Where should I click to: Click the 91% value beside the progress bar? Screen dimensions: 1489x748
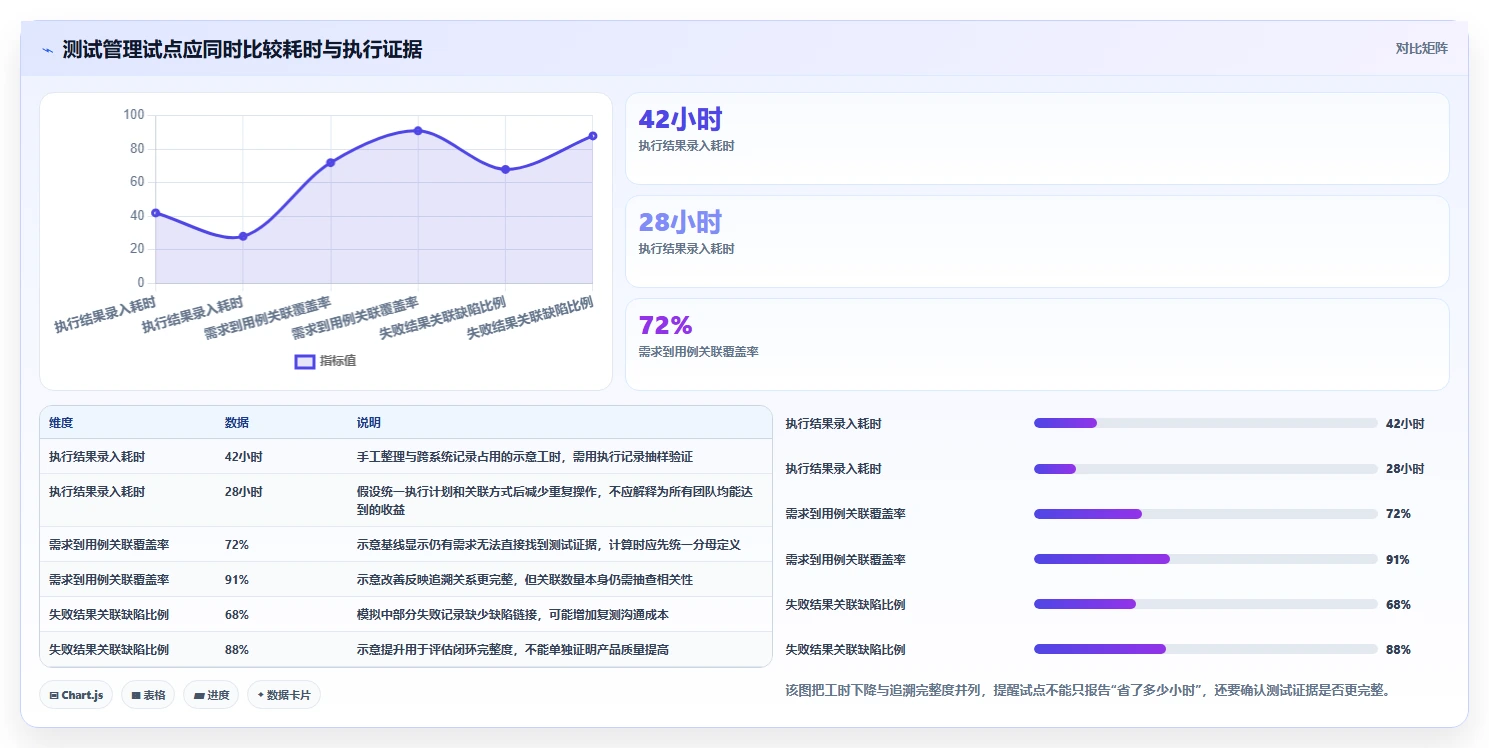(x=1398, y=560)
